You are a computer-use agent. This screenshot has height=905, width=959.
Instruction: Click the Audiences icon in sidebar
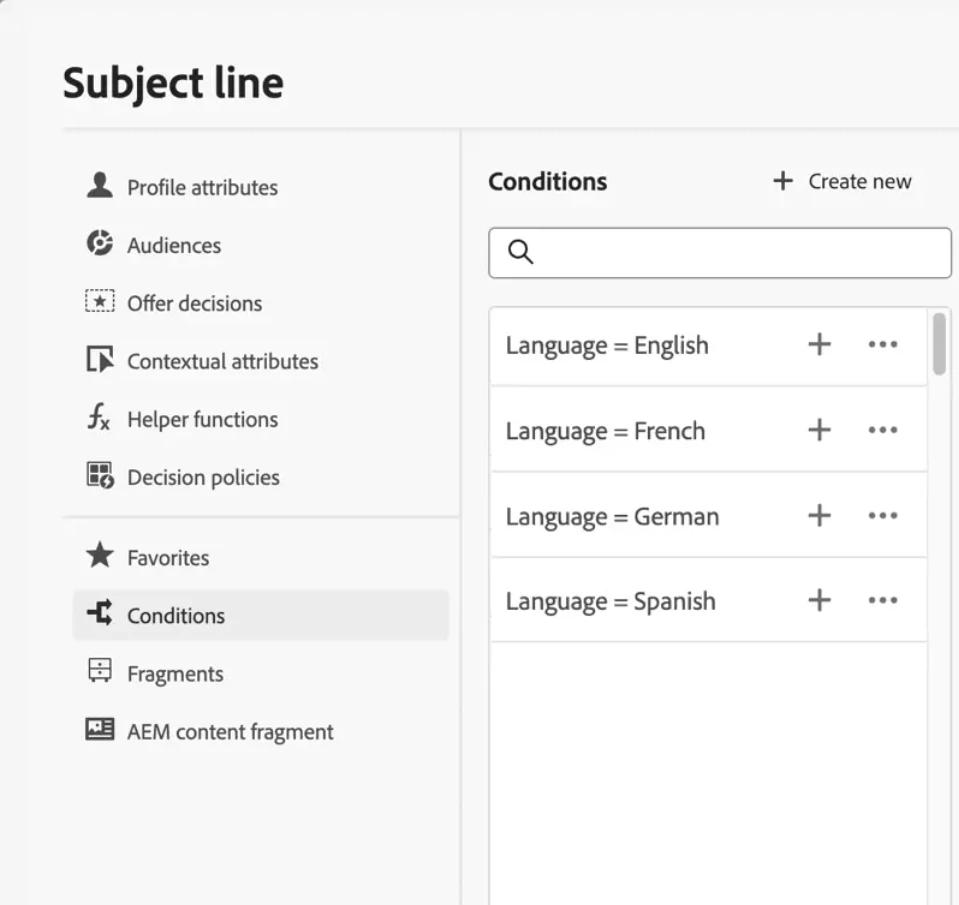point(99,244)
